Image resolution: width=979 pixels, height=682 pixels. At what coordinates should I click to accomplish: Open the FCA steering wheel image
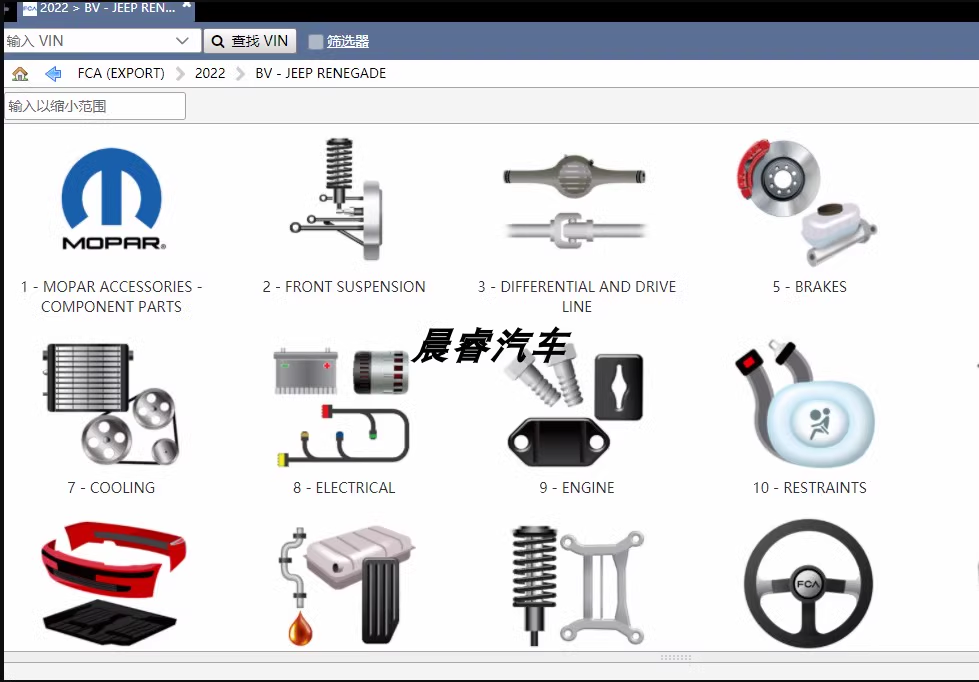(x=808, y=583)
